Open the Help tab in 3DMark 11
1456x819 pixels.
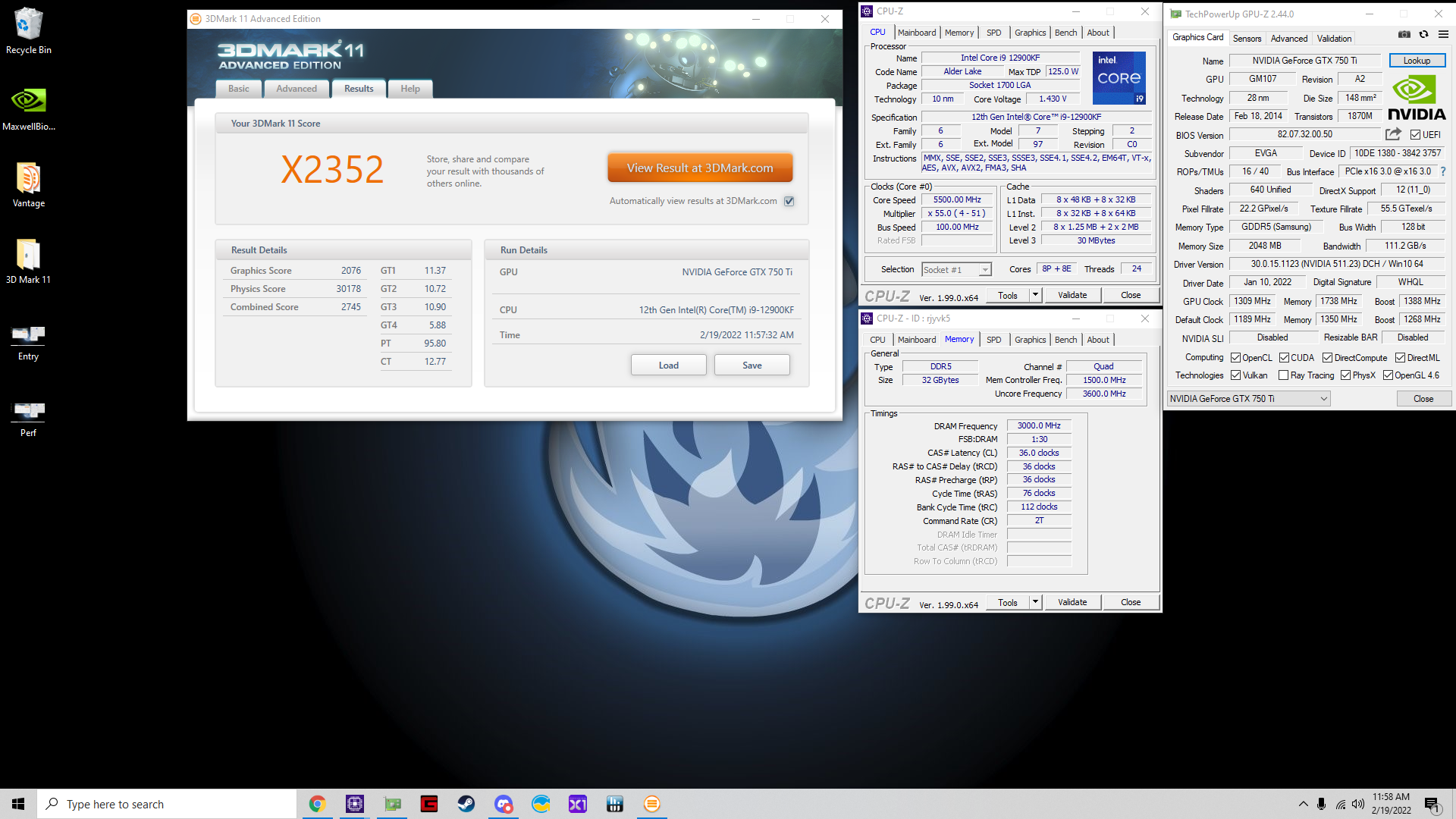(x=410, y=89)
